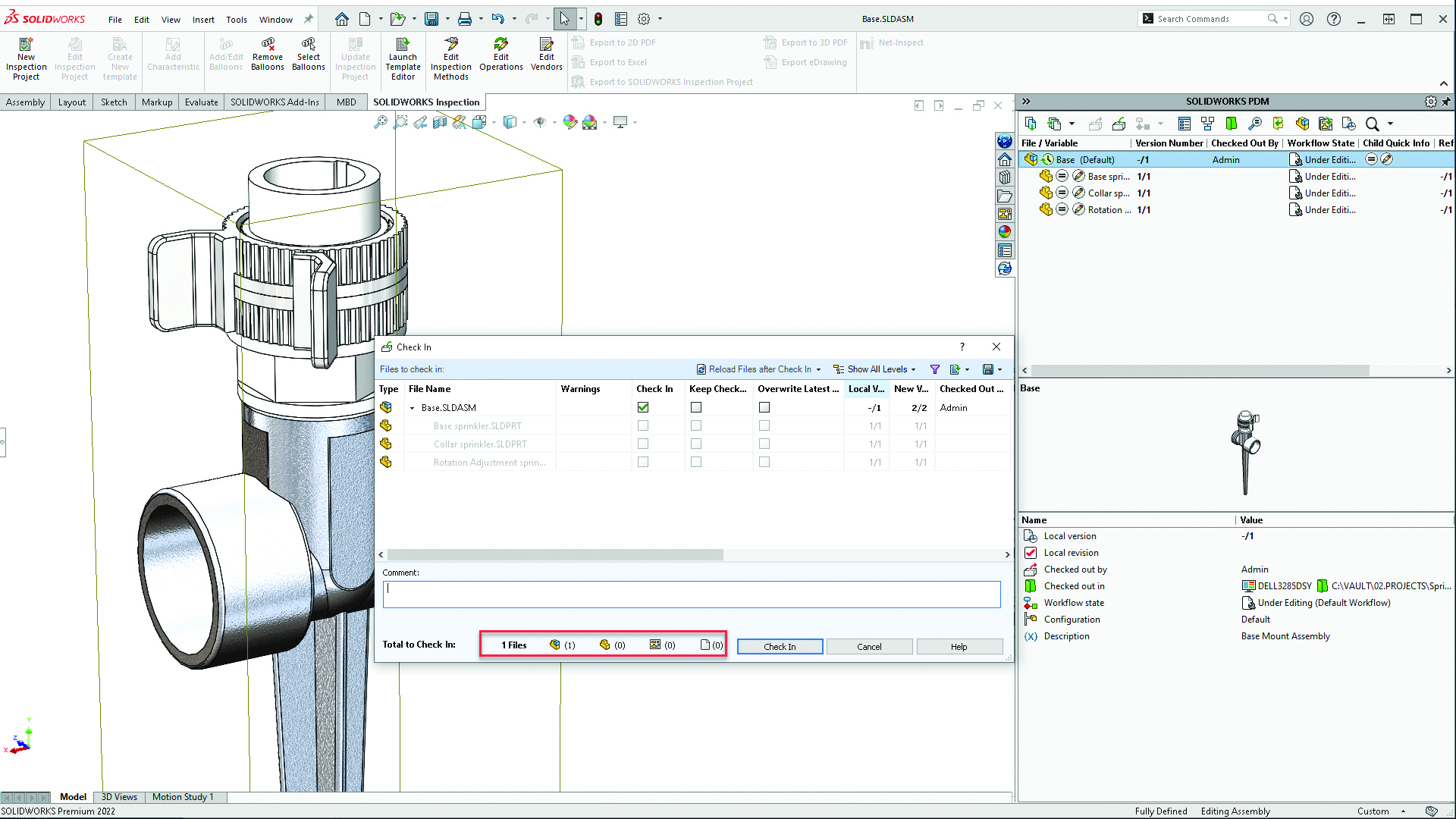This screenshot has width=1456, height=819.
Task: Choose the Select Balloons tool
Action: 309,55
